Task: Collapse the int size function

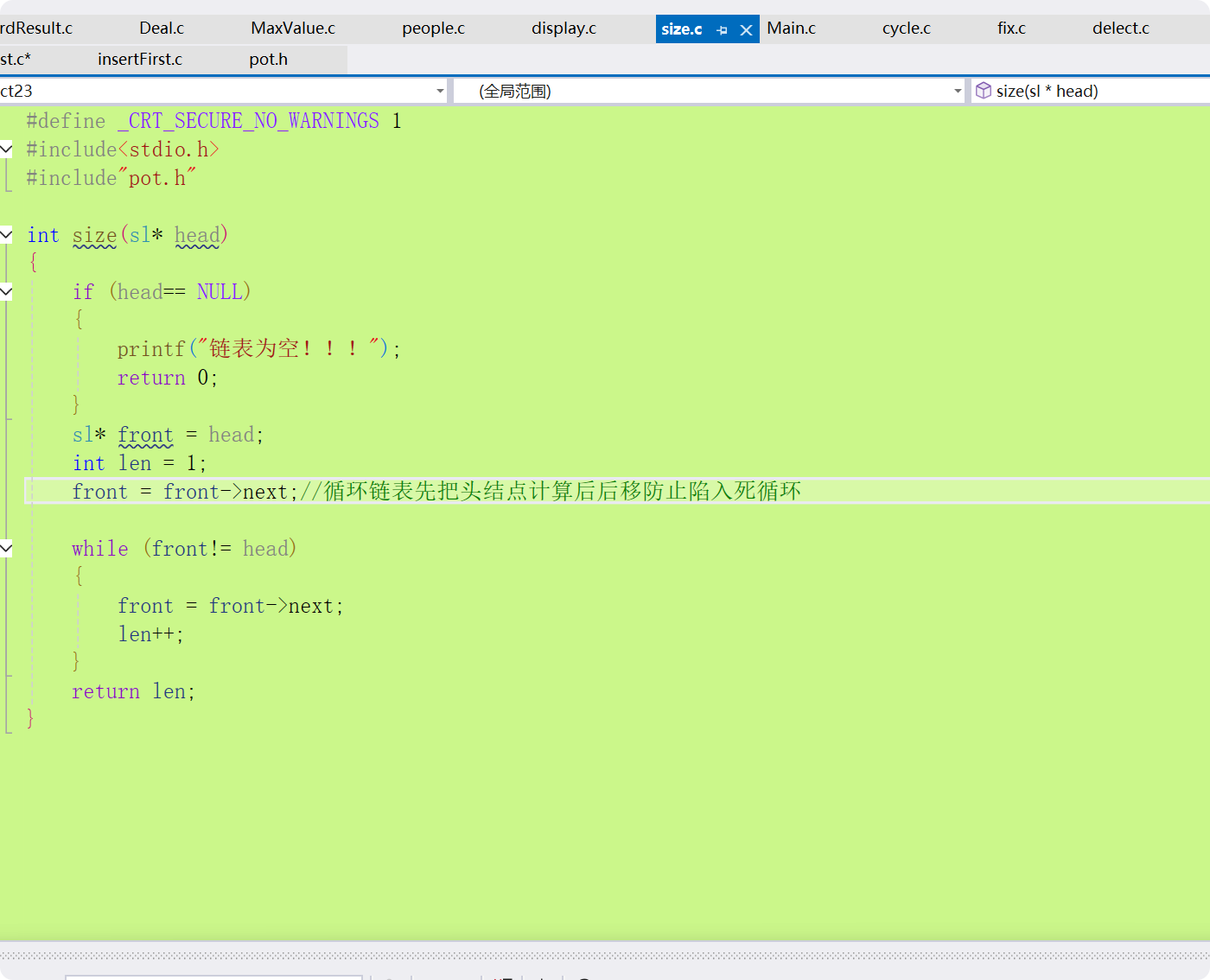Action: click(6, 234)
